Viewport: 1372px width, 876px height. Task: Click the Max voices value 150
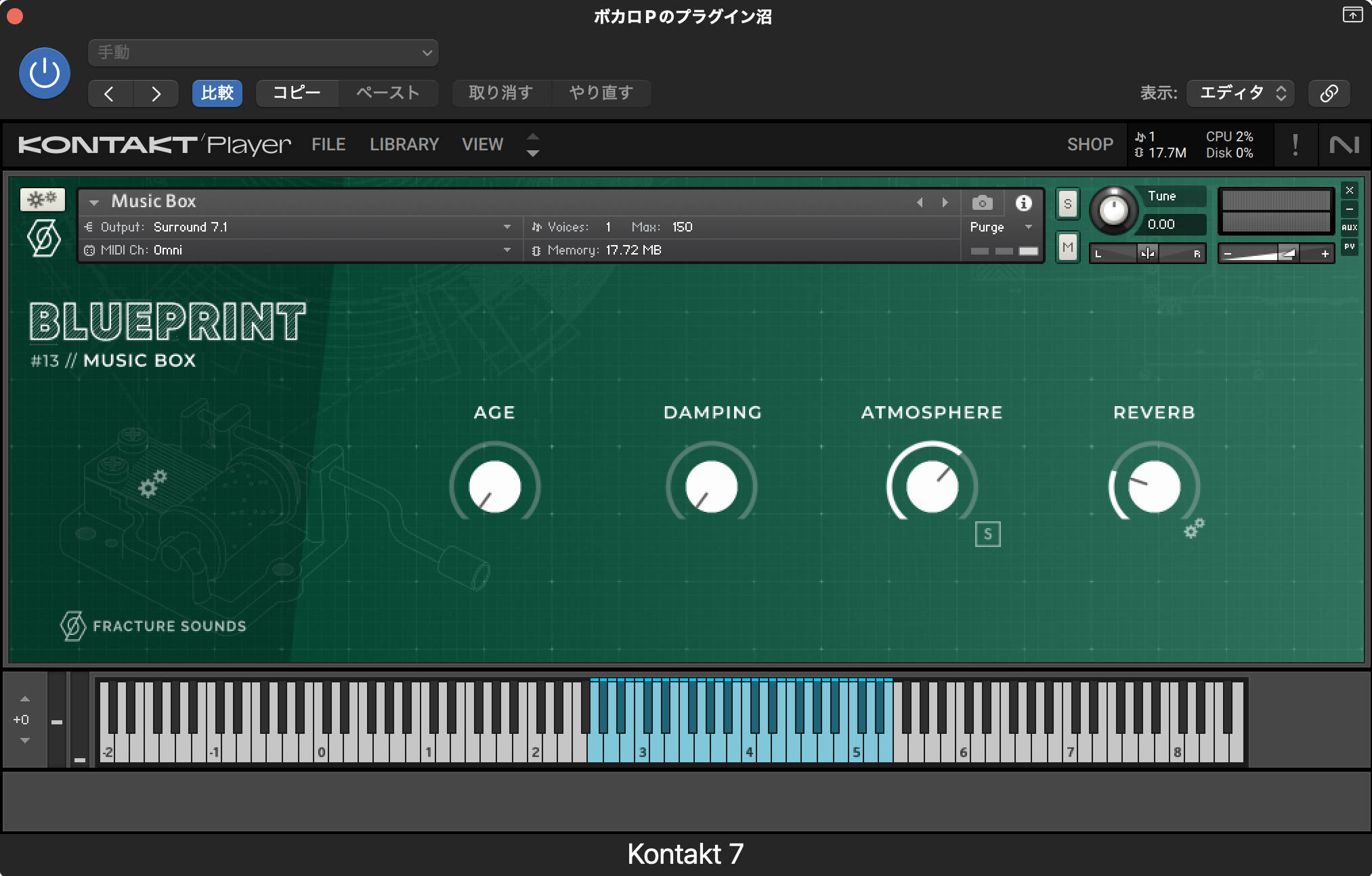[682, 227]
